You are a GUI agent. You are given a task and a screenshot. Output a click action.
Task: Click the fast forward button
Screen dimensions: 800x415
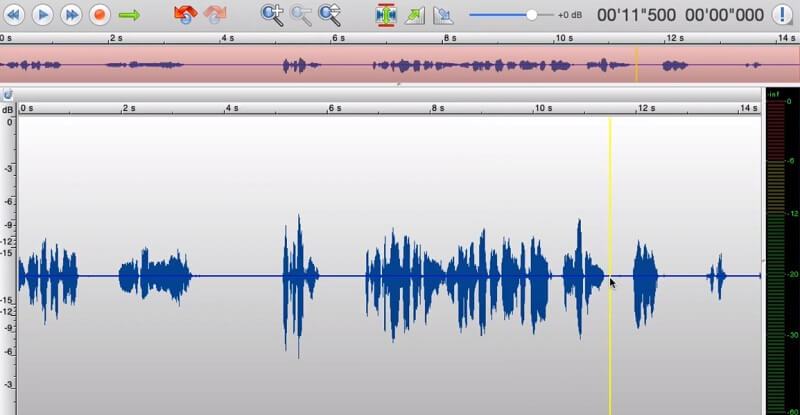coord(70,15)
